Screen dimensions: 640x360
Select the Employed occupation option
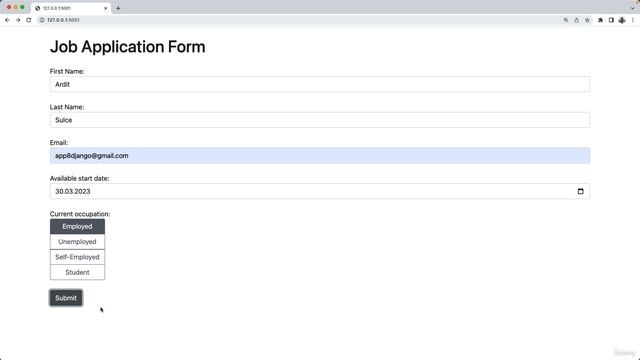click(77, 227)
